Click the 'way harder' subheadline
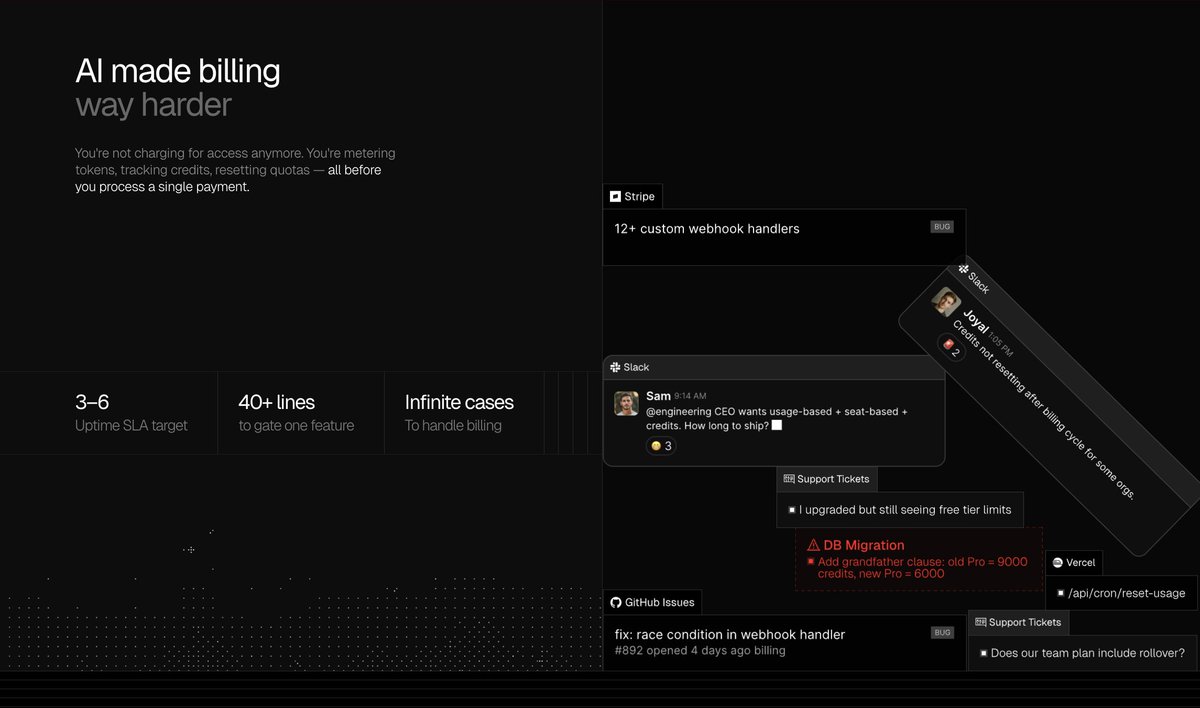The image size is (1200, 708). tap(153, 105)
